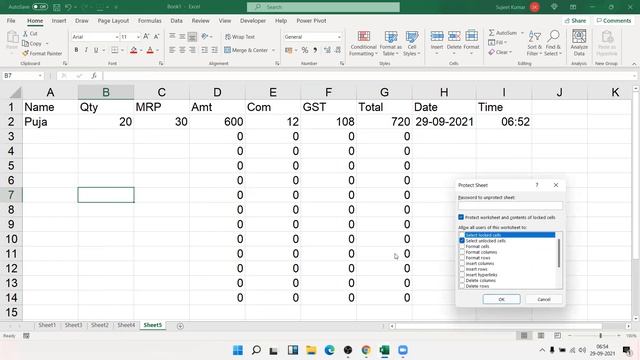The height and width of the screenshot is (360, 640).
Task: Switch to the Sheet4 tab
Action: click(126, 325)
